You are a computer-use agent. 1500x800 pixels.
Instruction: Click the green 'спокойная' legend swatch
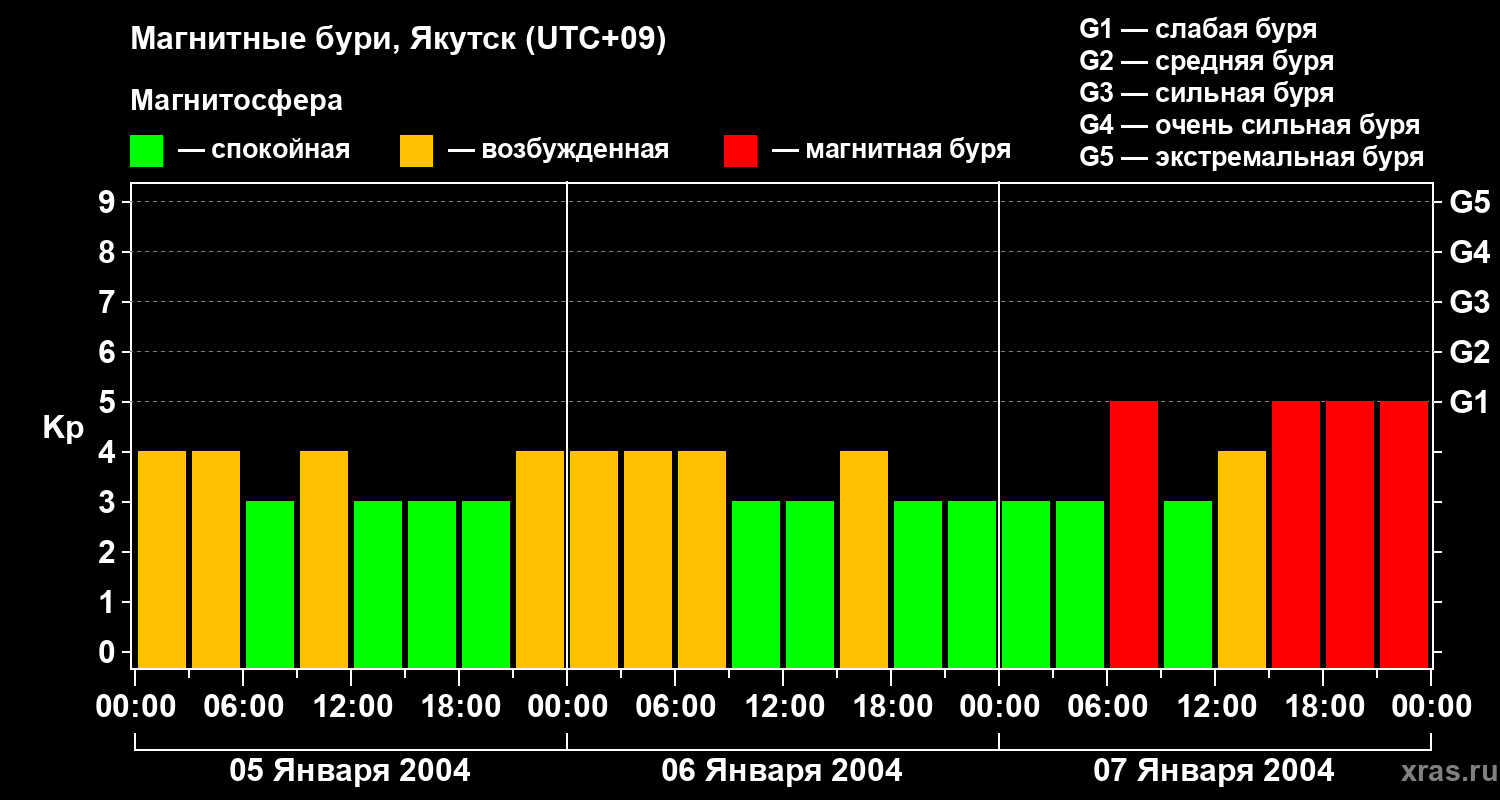[147, 151]
